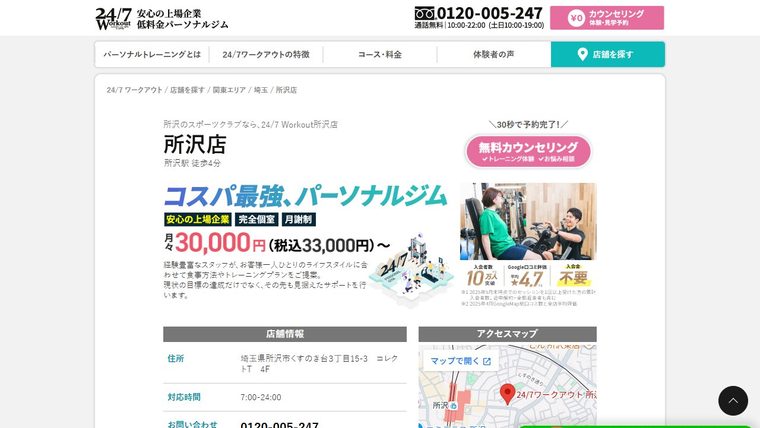This screenshot has height=428, width=760.
Task: Click the 住所 row label
Action: point(176,359)
